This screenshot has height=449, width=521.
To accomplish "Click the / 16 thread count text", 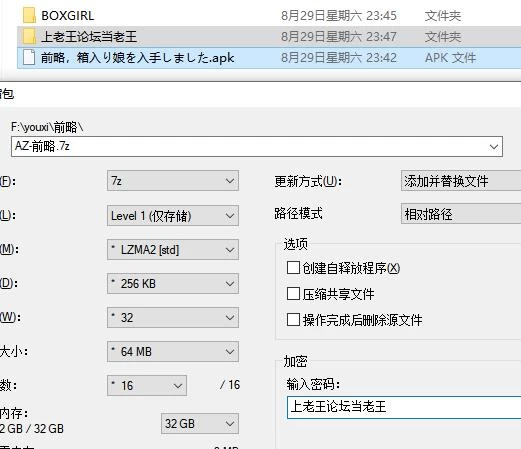I will (x=230, y=385).
